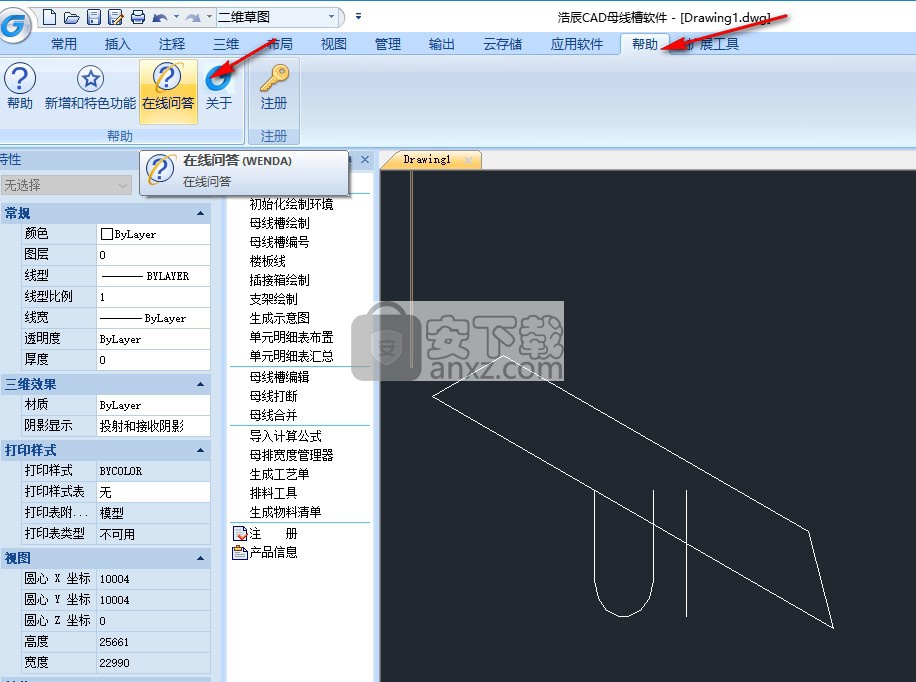Click menu item 初始化绘制环境
This screenshot has height=682, width=916.
pos(291,204)
